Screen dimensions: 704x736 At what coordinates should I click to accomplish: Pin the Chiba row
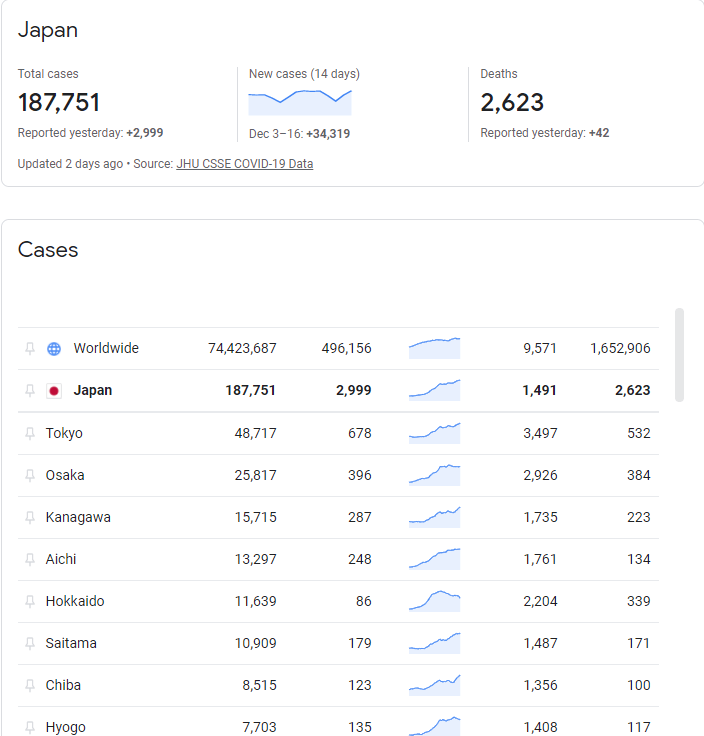[30, 685]
